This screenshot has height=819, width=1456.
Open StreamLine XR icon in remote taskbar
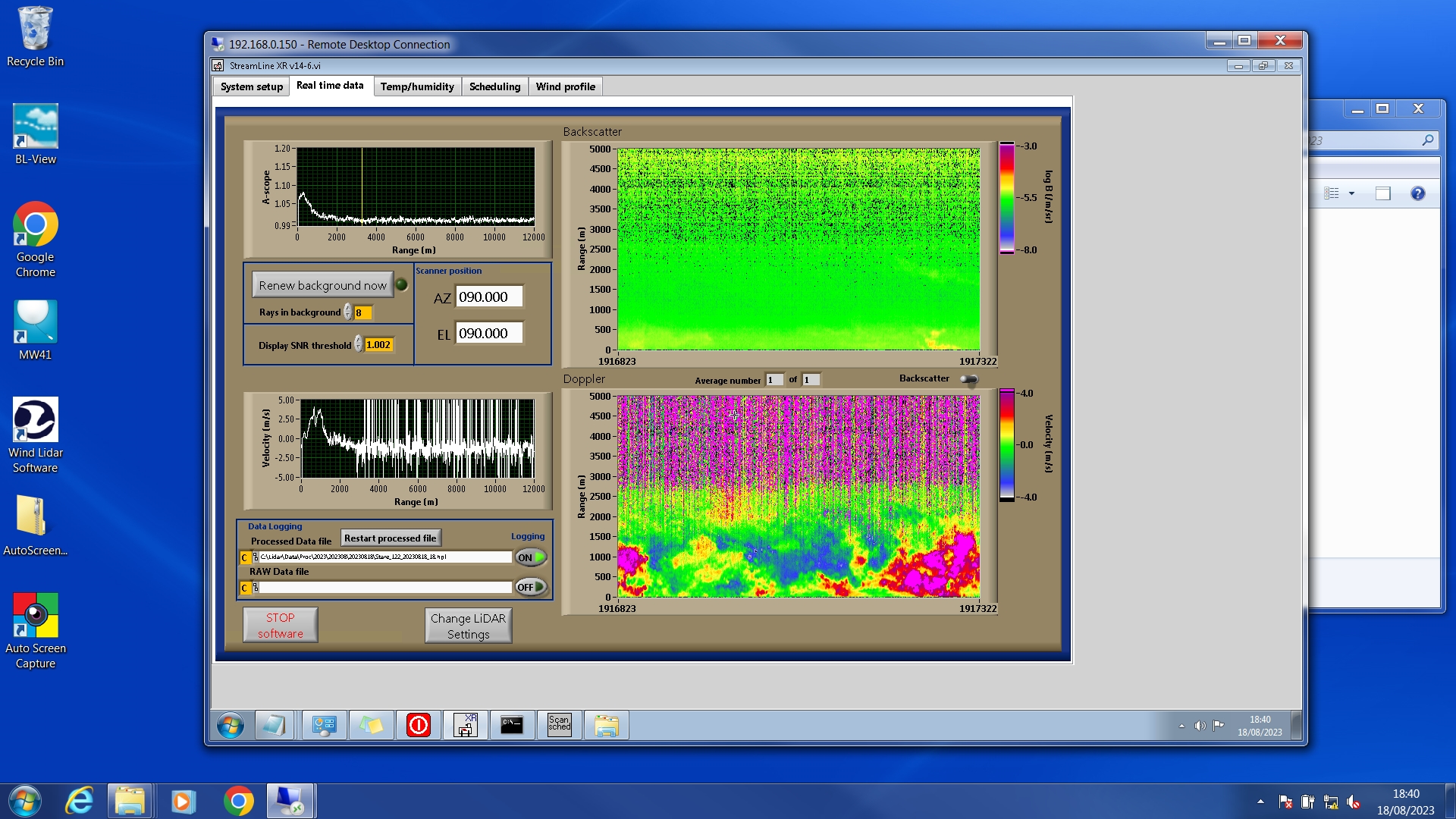[x=465, y=725]
